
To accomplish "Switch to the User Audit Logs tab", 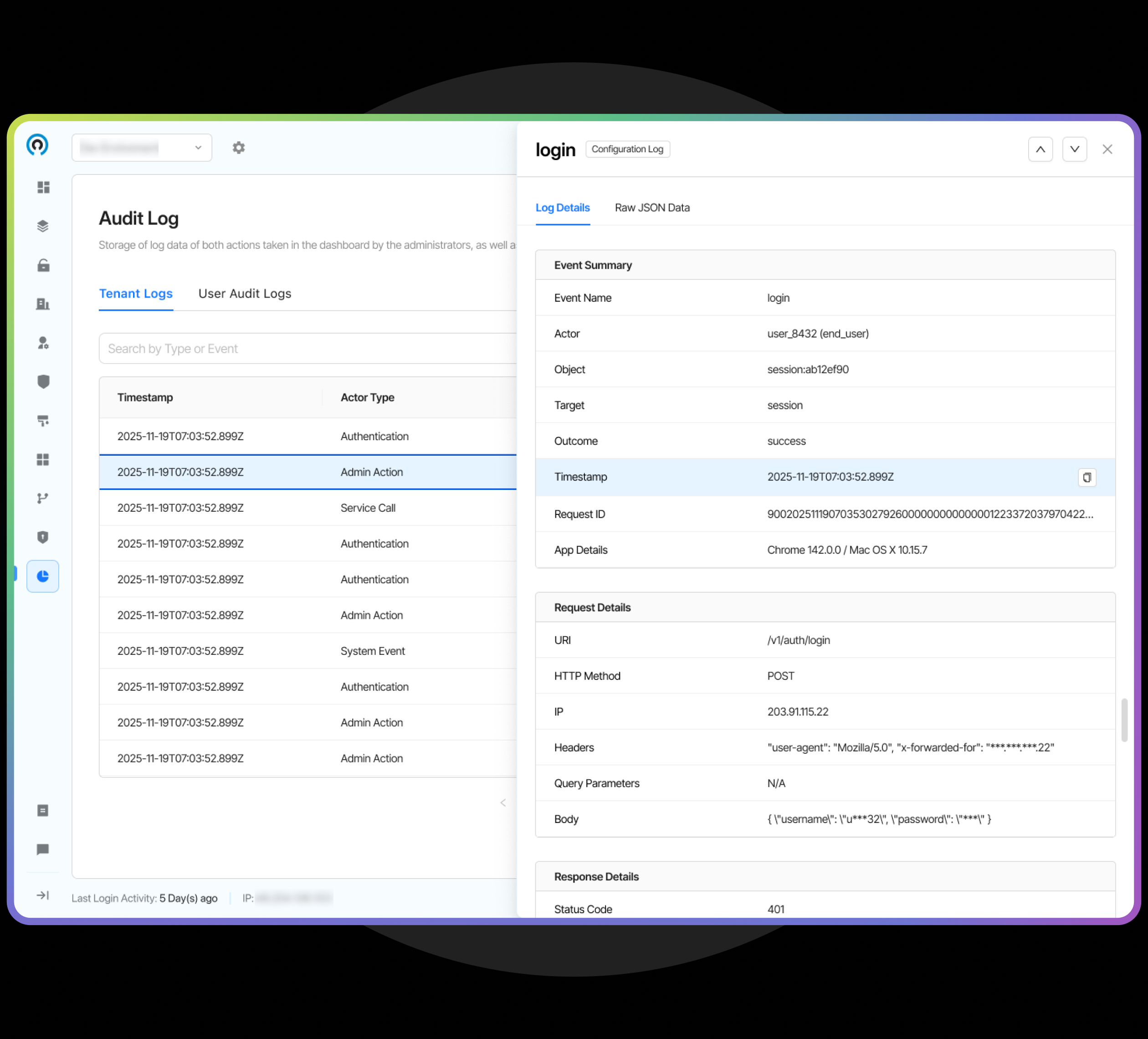I will (244, 293).
